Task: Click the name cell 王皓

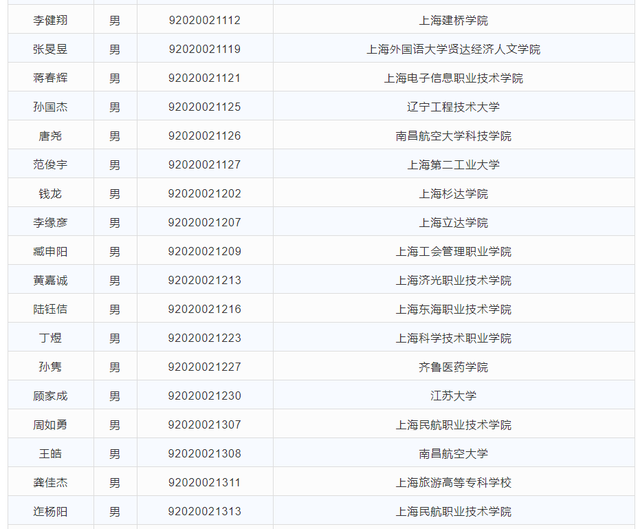Action: [x=50, y=454]
